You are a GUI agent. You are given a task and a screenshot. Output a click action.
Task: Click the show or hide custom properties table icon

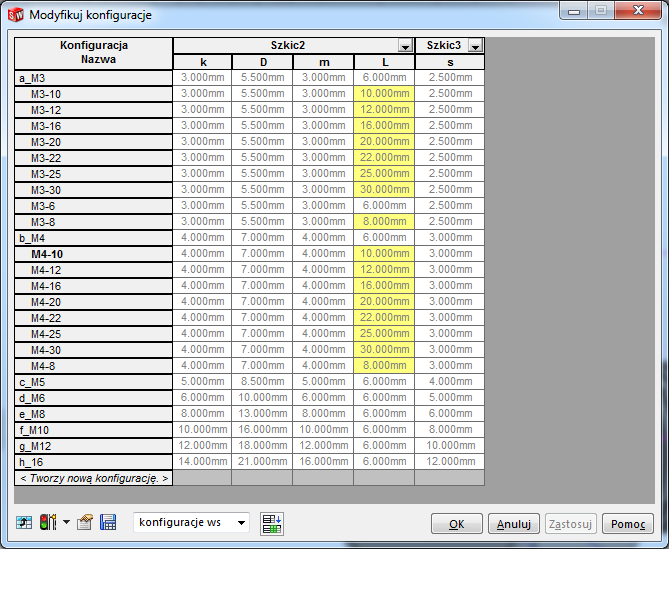point(272,524)
